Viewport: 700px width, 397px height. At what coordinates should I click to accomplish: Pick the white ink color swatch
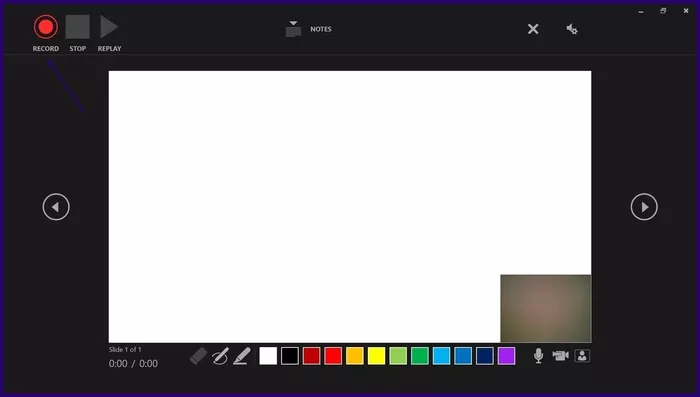coord(268,356)
